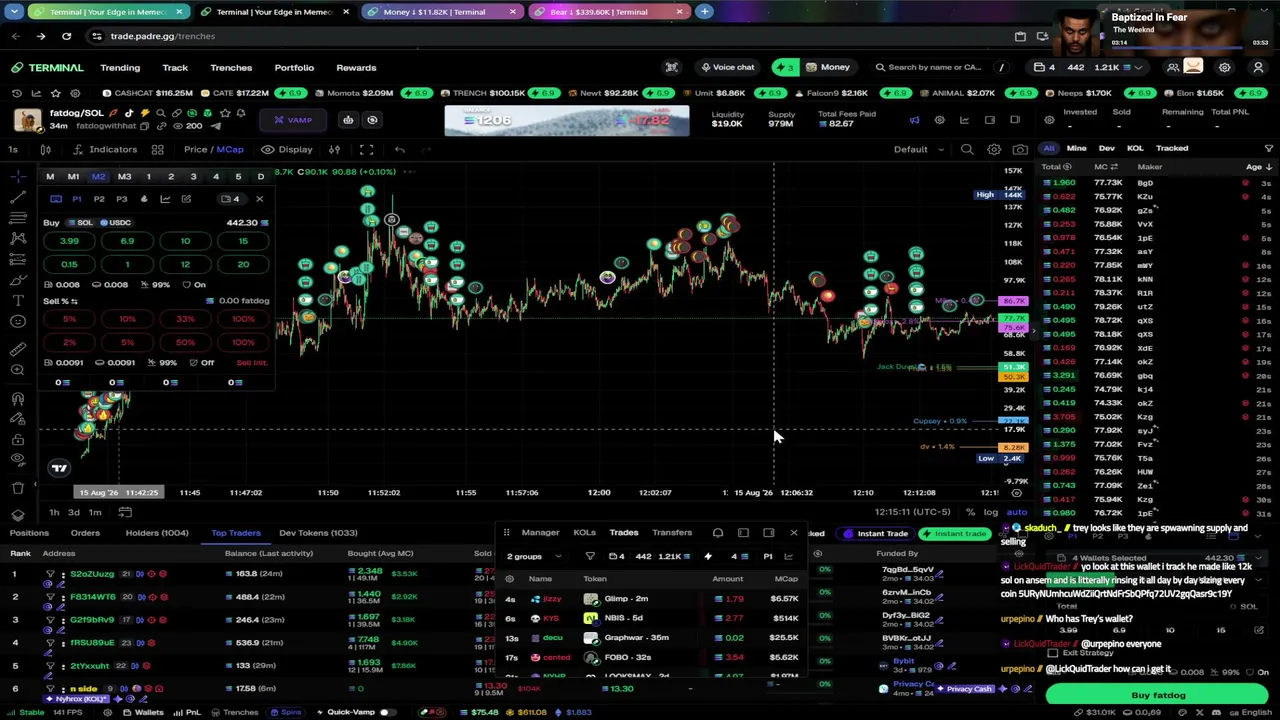Go to the Trenches page

(x=231, y=68)
